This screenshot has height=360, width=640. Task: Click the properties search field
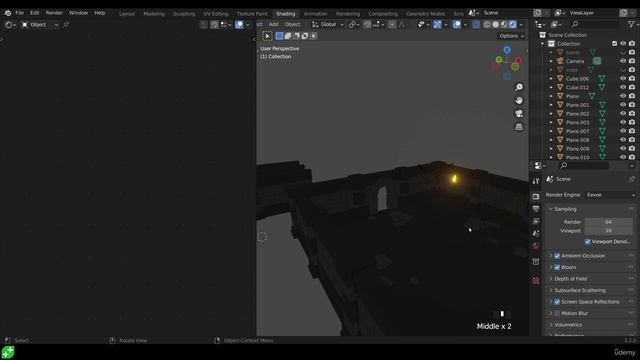point(584,165)
